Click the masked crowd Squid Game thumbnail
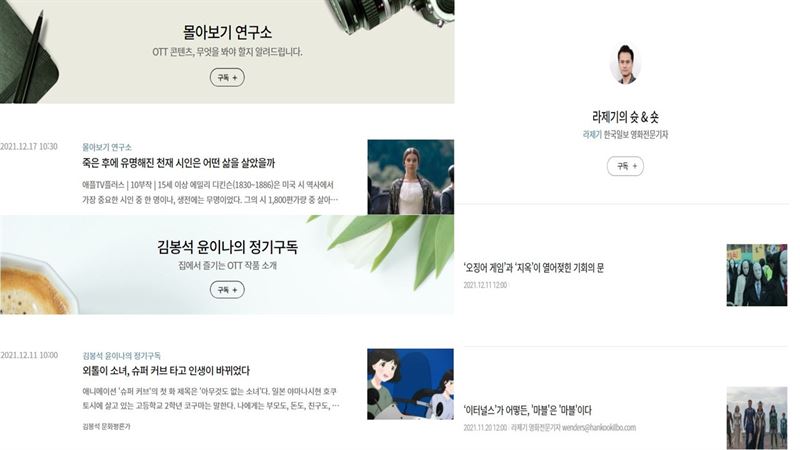 coord(757,275)
